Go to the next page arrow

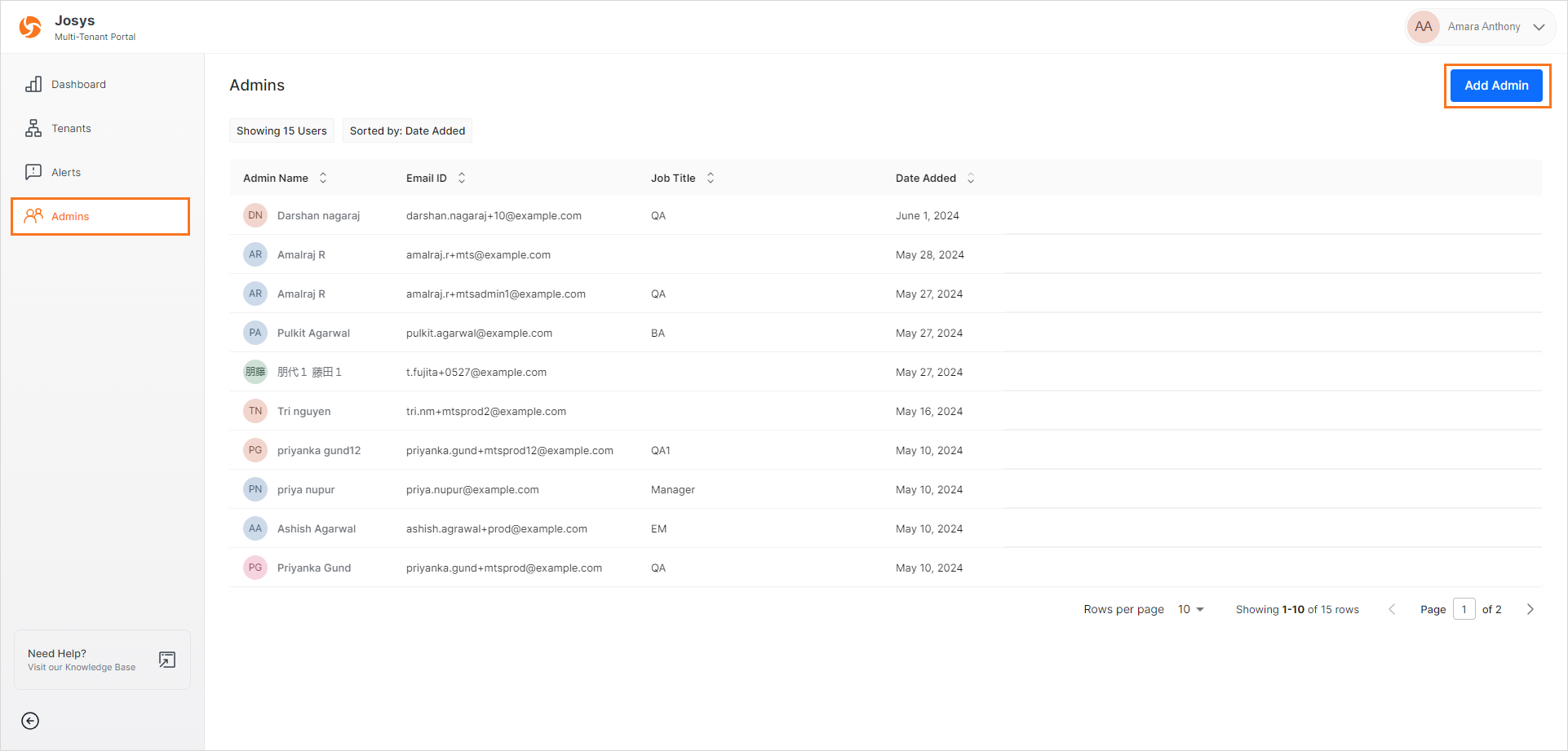[1530, 609]
